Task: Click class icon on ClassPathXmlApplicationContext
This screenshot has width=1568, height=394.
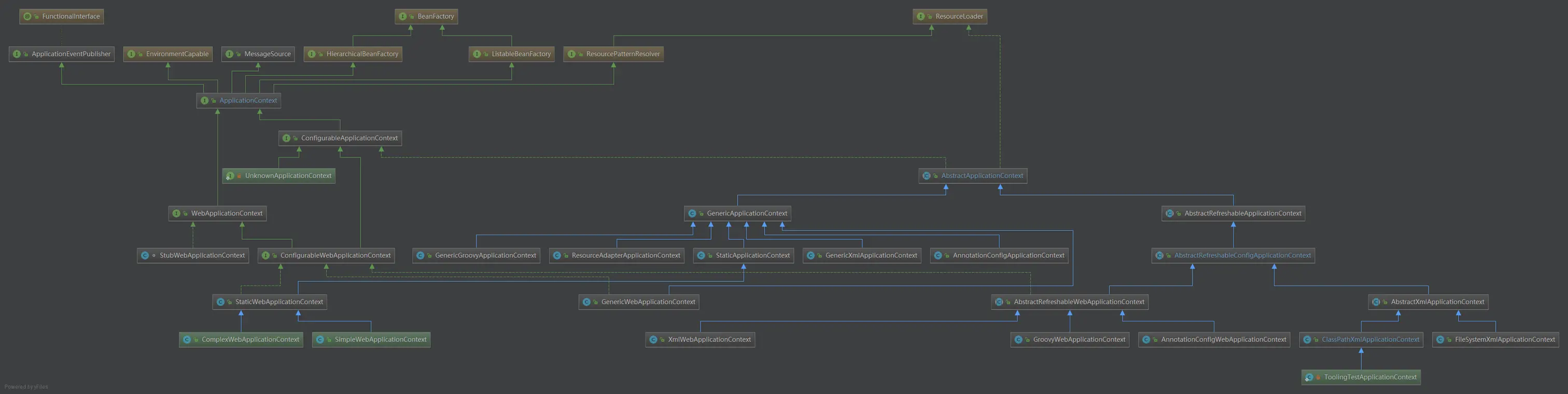Action: pos(1307,340)
